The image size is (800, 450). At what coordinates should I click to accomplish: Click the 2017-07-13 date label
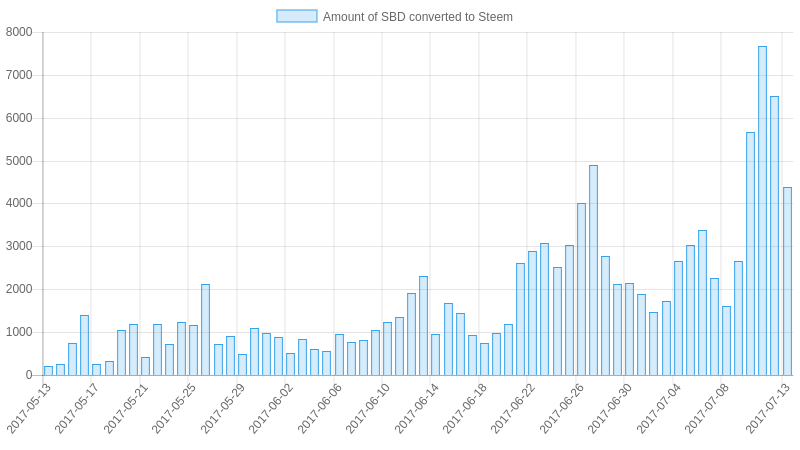tap(769, 409)
